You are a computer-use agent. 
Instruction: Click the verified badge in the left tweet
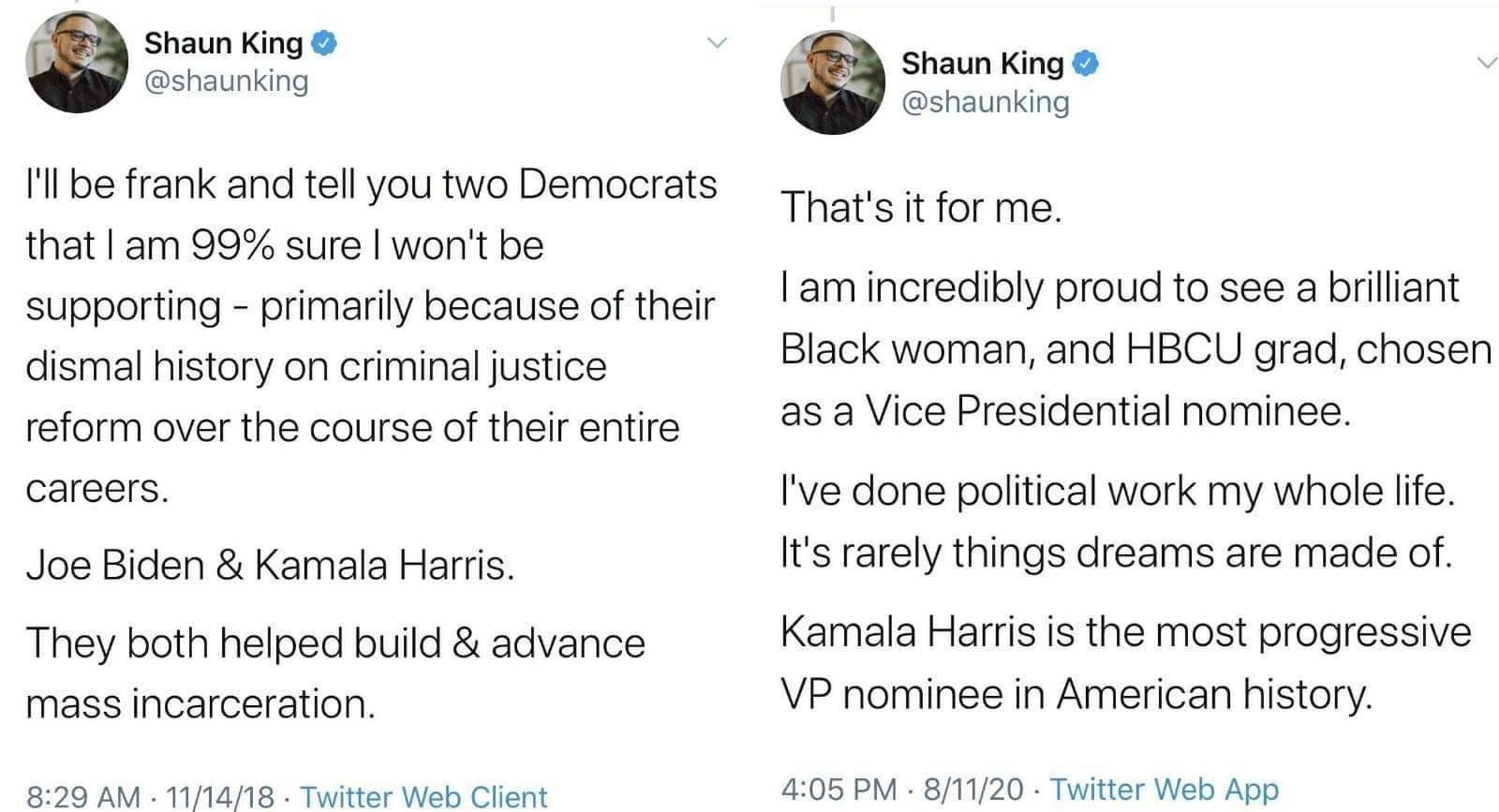(x=323, y=43)
